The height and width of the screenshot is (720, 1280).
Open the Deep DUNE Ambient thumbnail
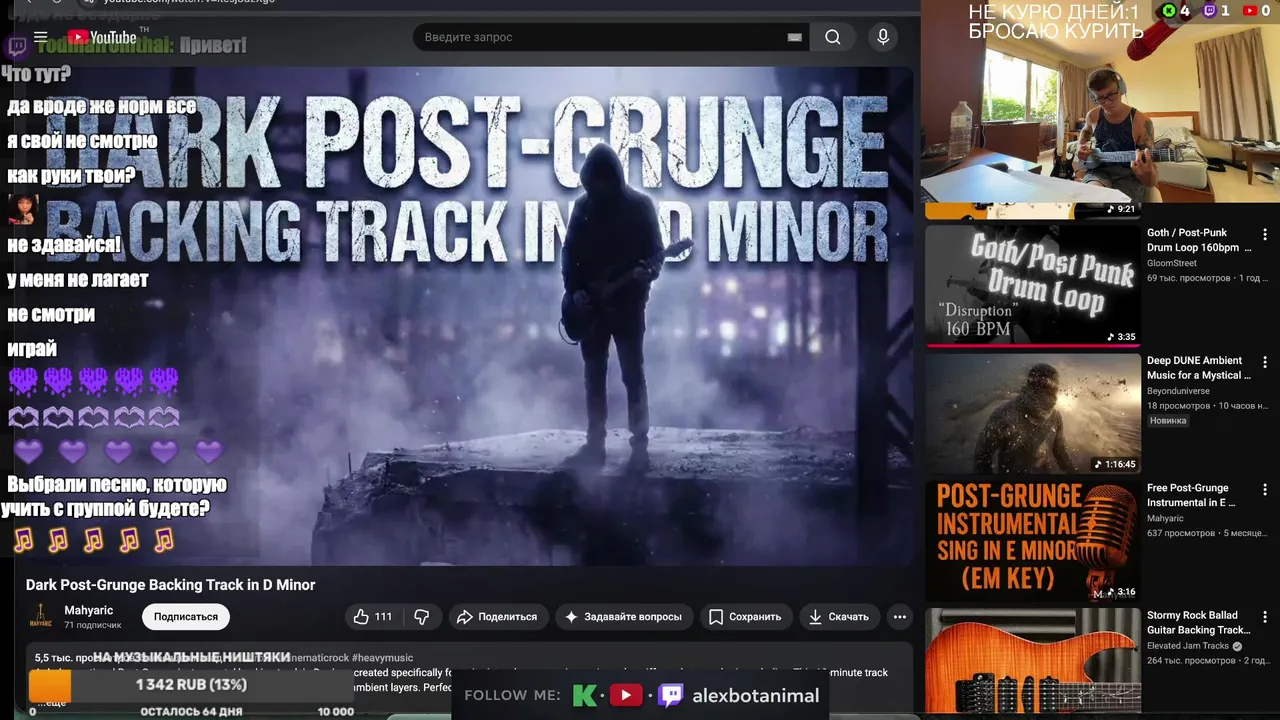pyautogui.click(x=1033, y=413)
